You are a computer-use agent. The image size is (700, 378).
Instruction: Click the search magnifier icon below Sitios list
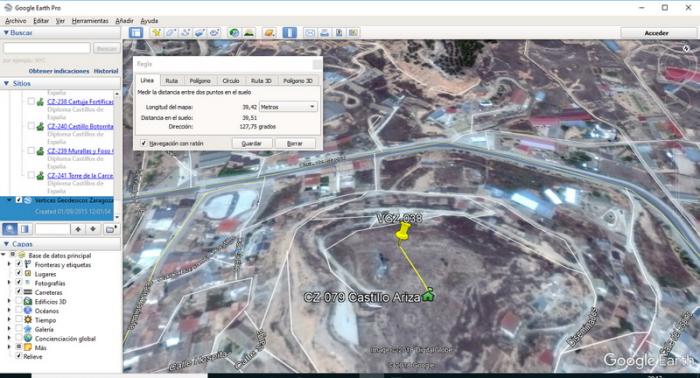10,229
